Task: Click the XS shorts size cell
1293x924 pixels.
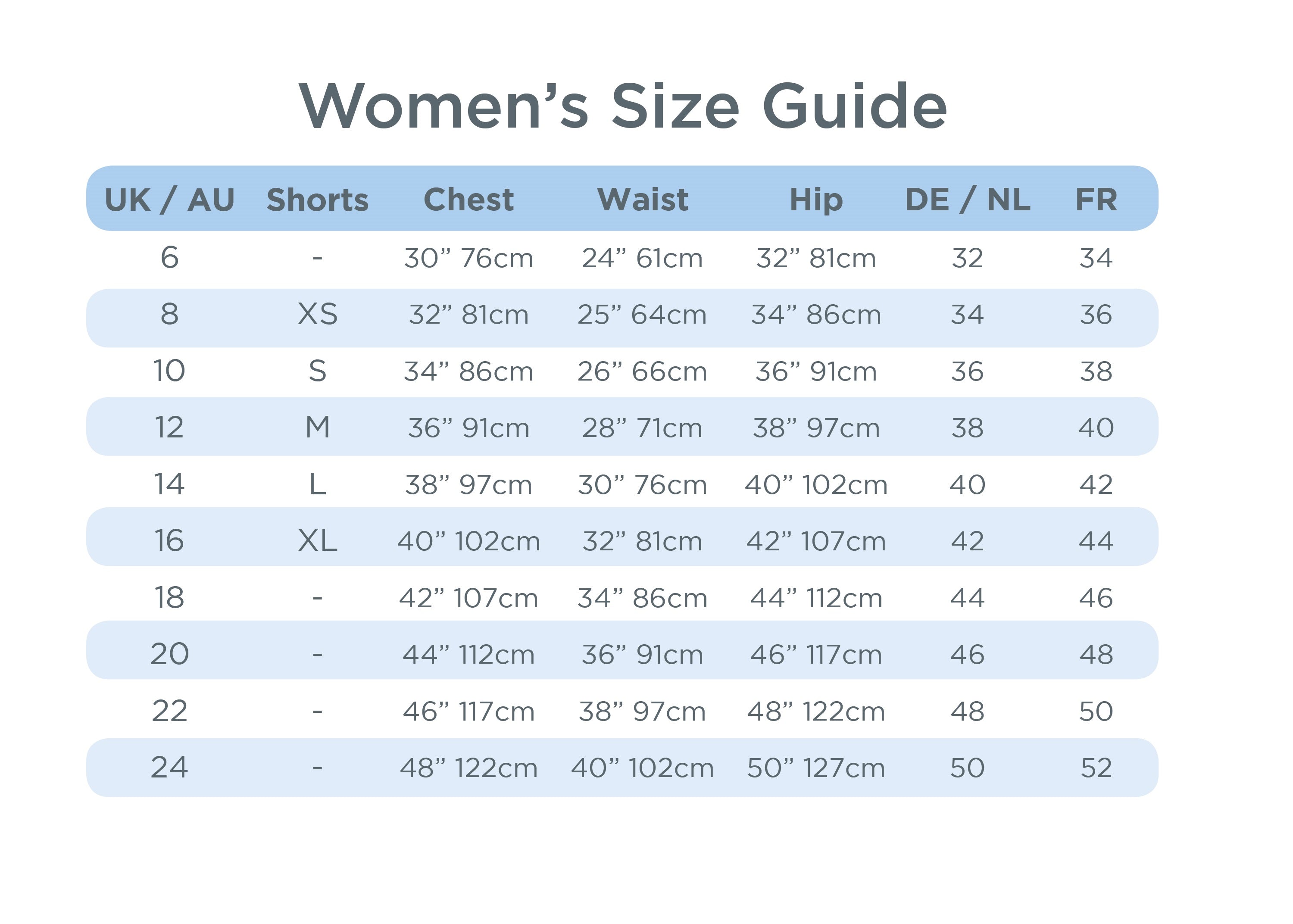Action: coord(317,315)
